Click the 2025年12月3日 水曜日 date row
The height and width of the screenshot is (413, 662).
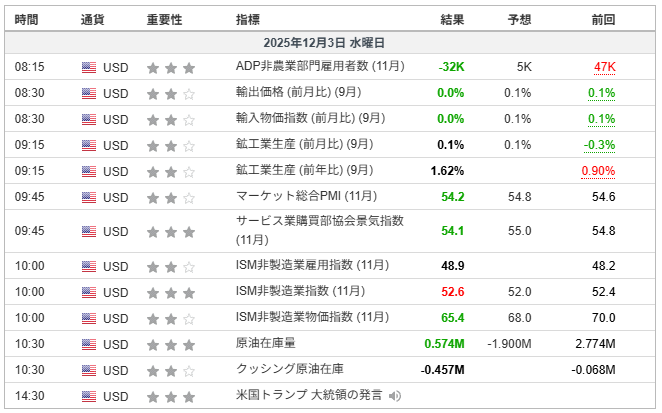[x=330, y=43]
